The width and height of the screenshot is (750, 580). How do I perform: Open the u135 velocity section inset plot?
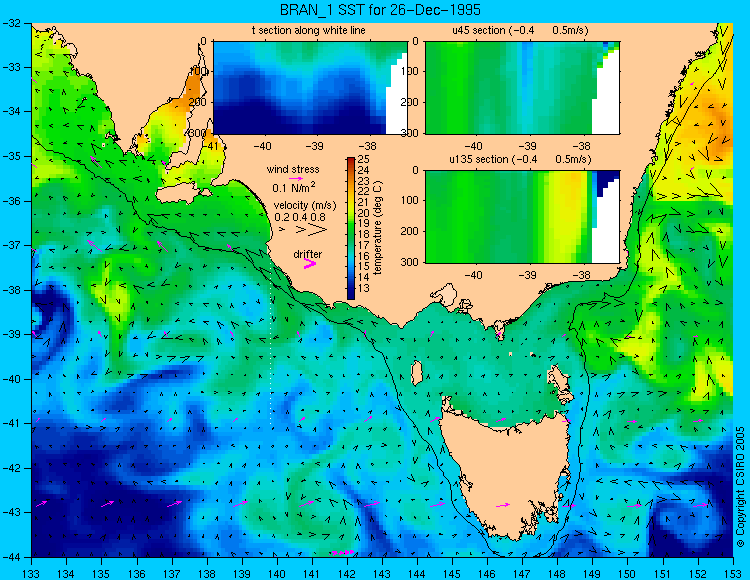[x=522, y=217]
